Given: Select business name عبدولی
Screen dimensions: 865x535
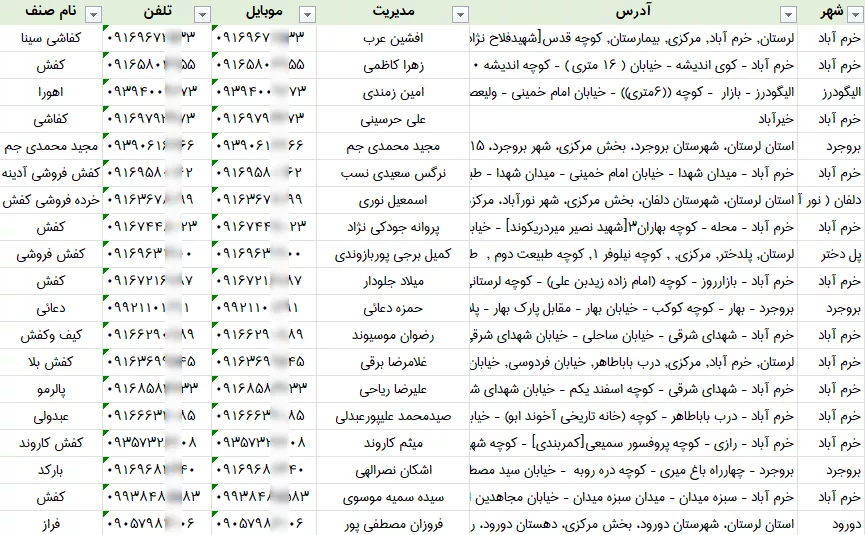Looking at the screenshot, I should [51, 416].
